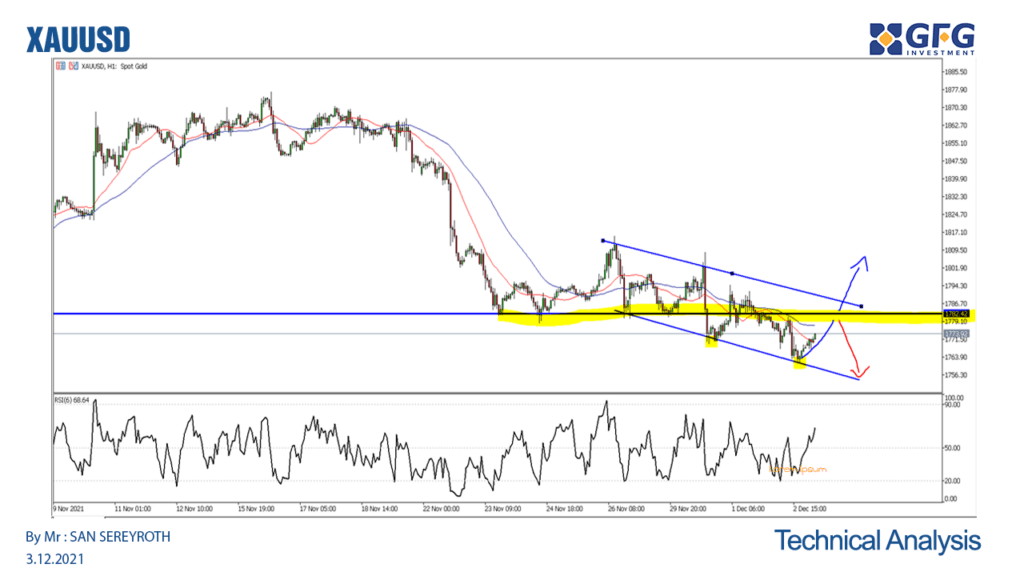Select the channel's upper-left anchor point
Viewport: 1024px width, 576px height.
pos(602,241)
